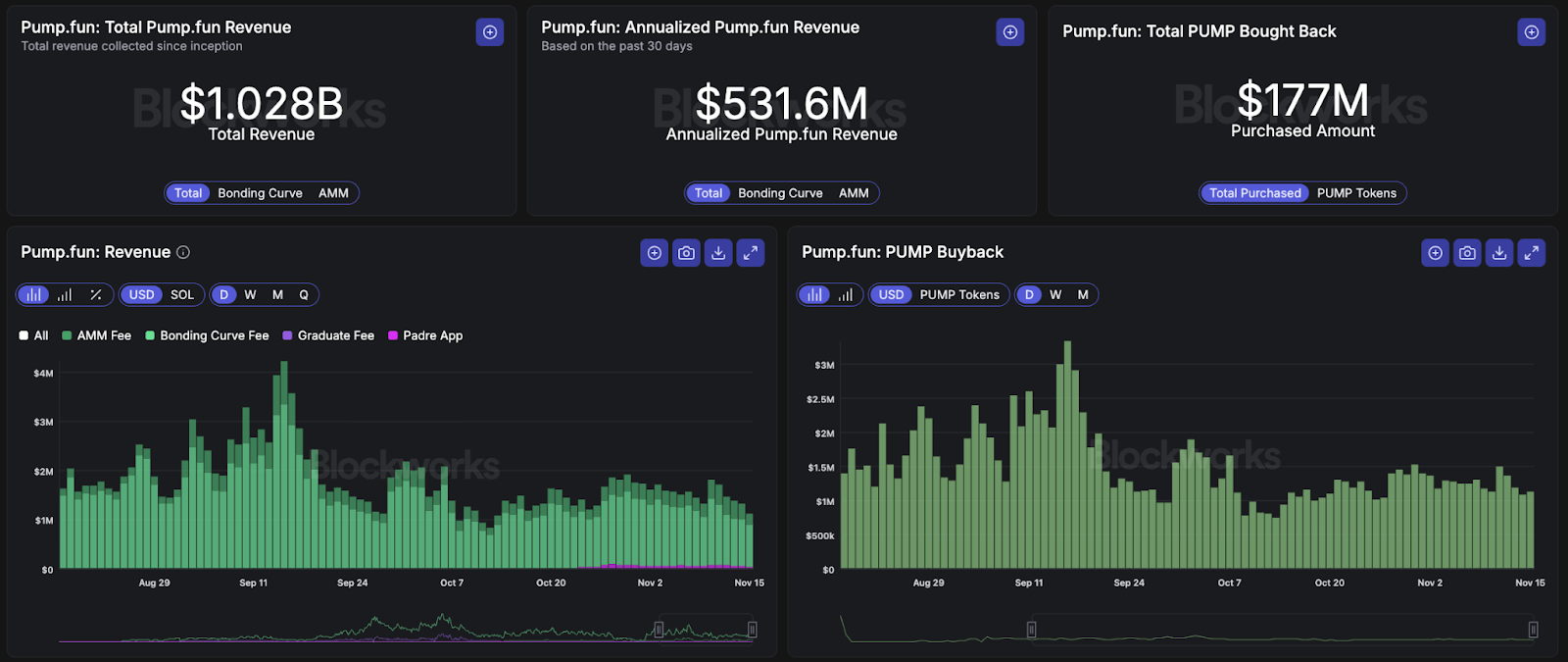Switch Revenue chart to cumulative chart icon
The image size is (1568, 662).
tap(65, 294)
